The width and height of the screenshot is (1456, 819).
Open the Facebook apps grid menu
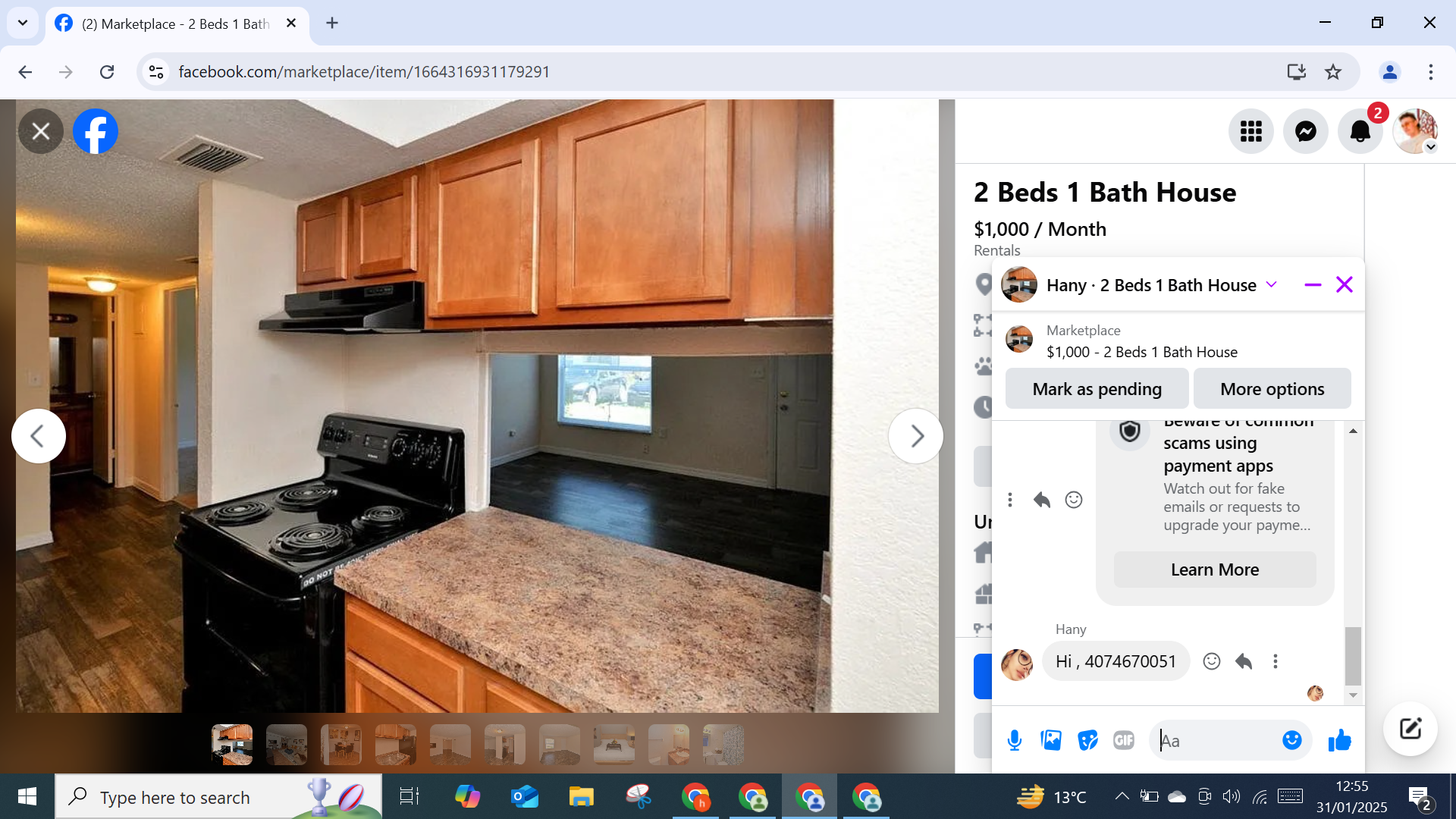click(1250, 131)
